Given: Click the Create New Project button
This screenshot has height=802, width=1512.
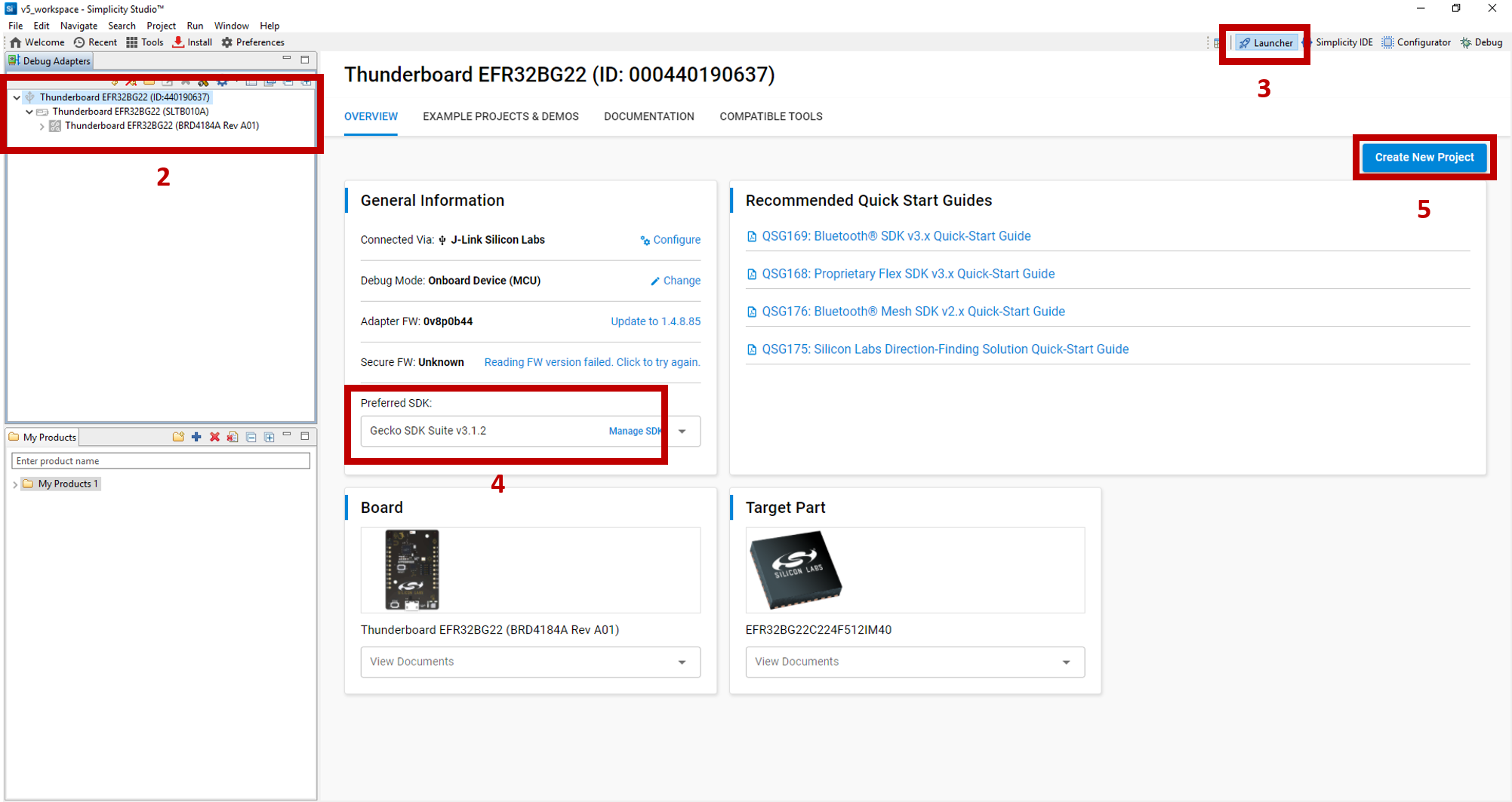Looking at the screenshot, I should (1424, 158).
